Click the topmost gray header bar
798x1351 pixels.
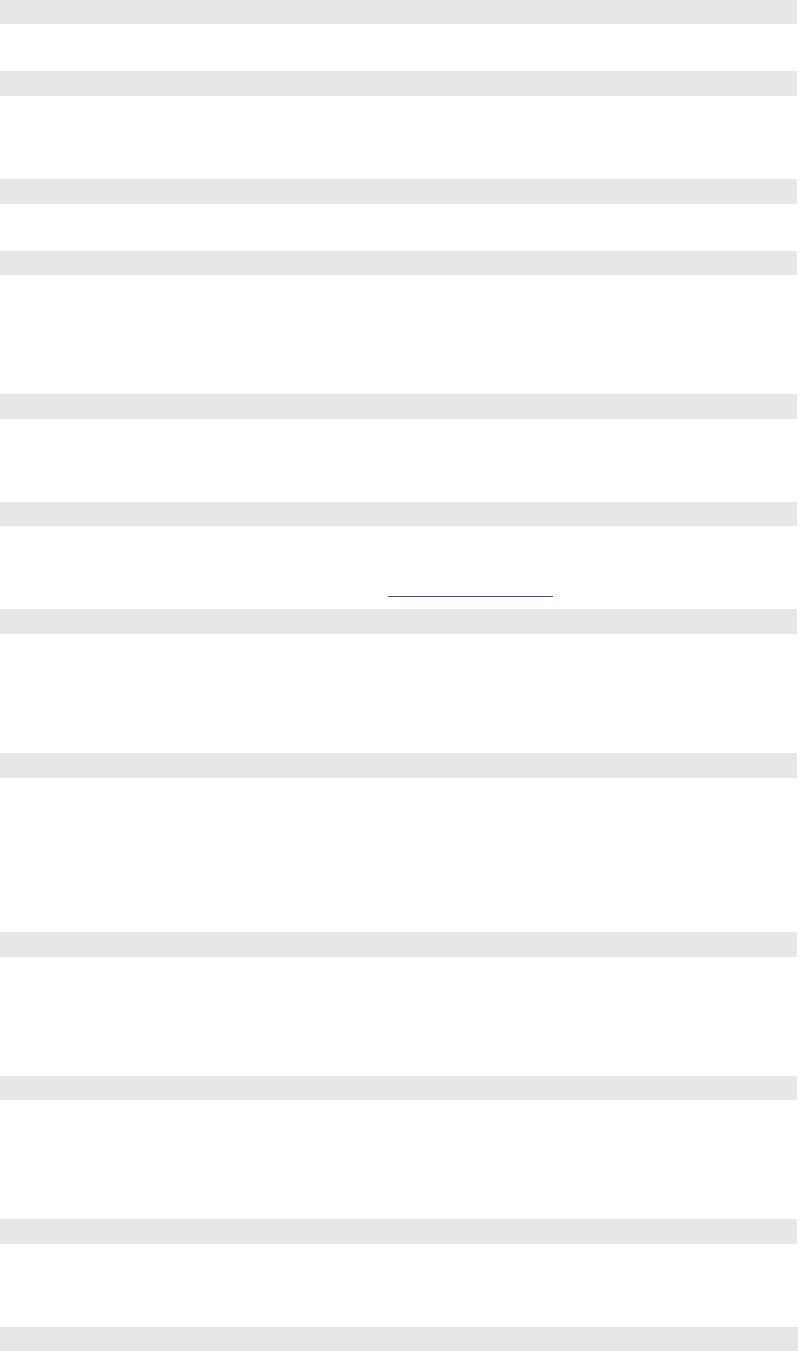pyautogui.click(x=399, y=12)
